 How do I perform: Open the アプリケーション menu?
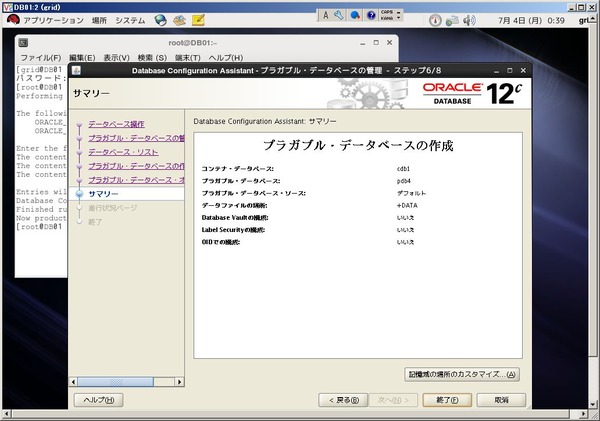click(x=53, y=20)
